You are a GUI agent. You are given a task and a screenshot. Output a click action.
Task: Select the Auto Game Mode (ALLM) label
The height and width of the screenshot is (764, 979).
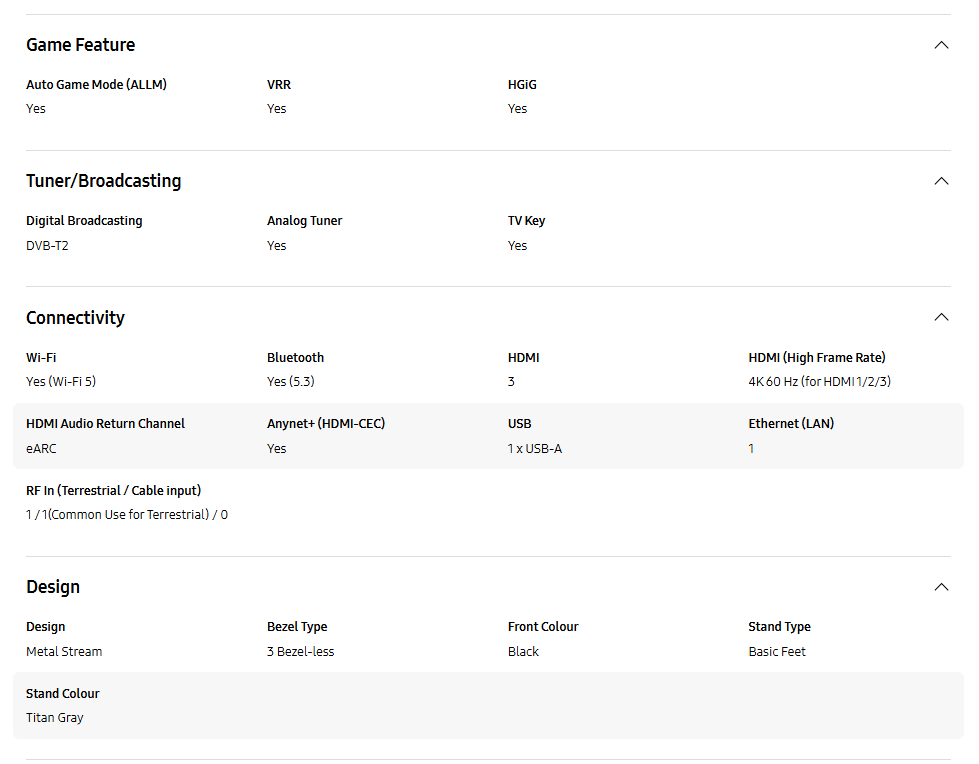tap(96, 85)
